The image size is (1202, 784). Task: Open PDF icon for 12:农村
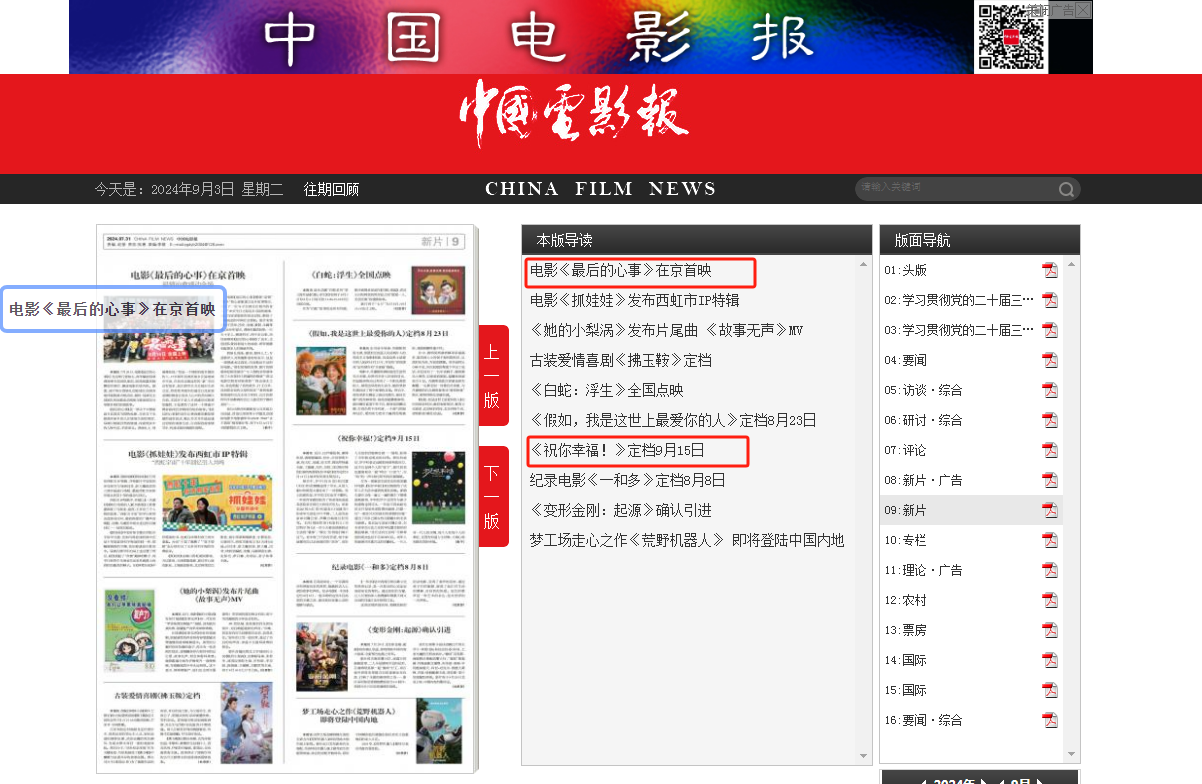(1049, 600)
